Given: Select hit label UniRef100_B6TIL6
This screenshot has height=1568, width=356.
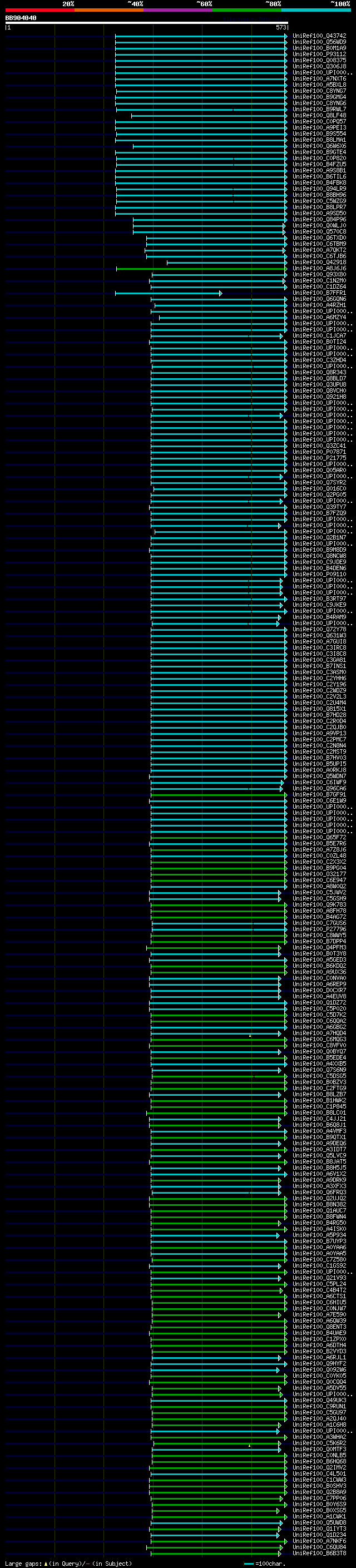Looking at the screenshot, I should pos(319,176).
